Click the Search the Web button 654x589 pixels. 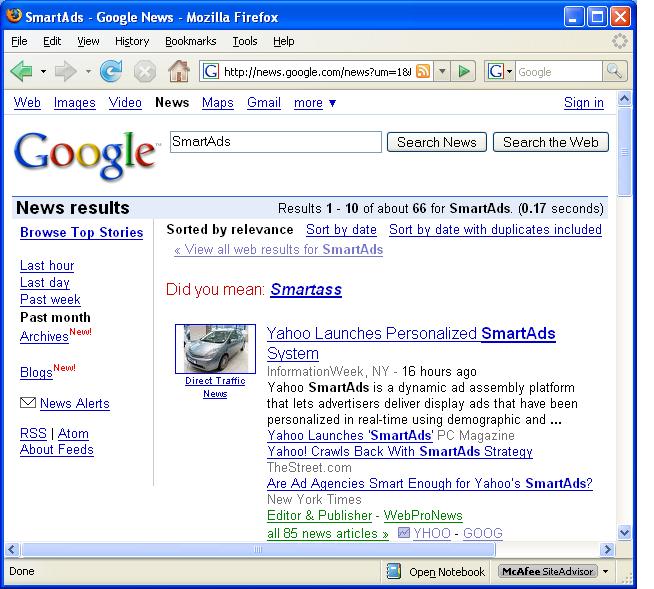coord(551,142)
